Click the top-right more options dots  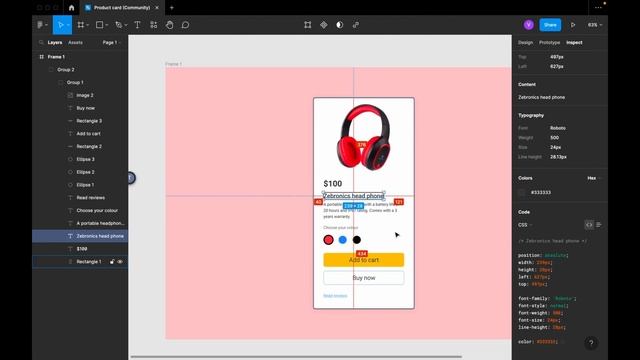pos(598,8)
